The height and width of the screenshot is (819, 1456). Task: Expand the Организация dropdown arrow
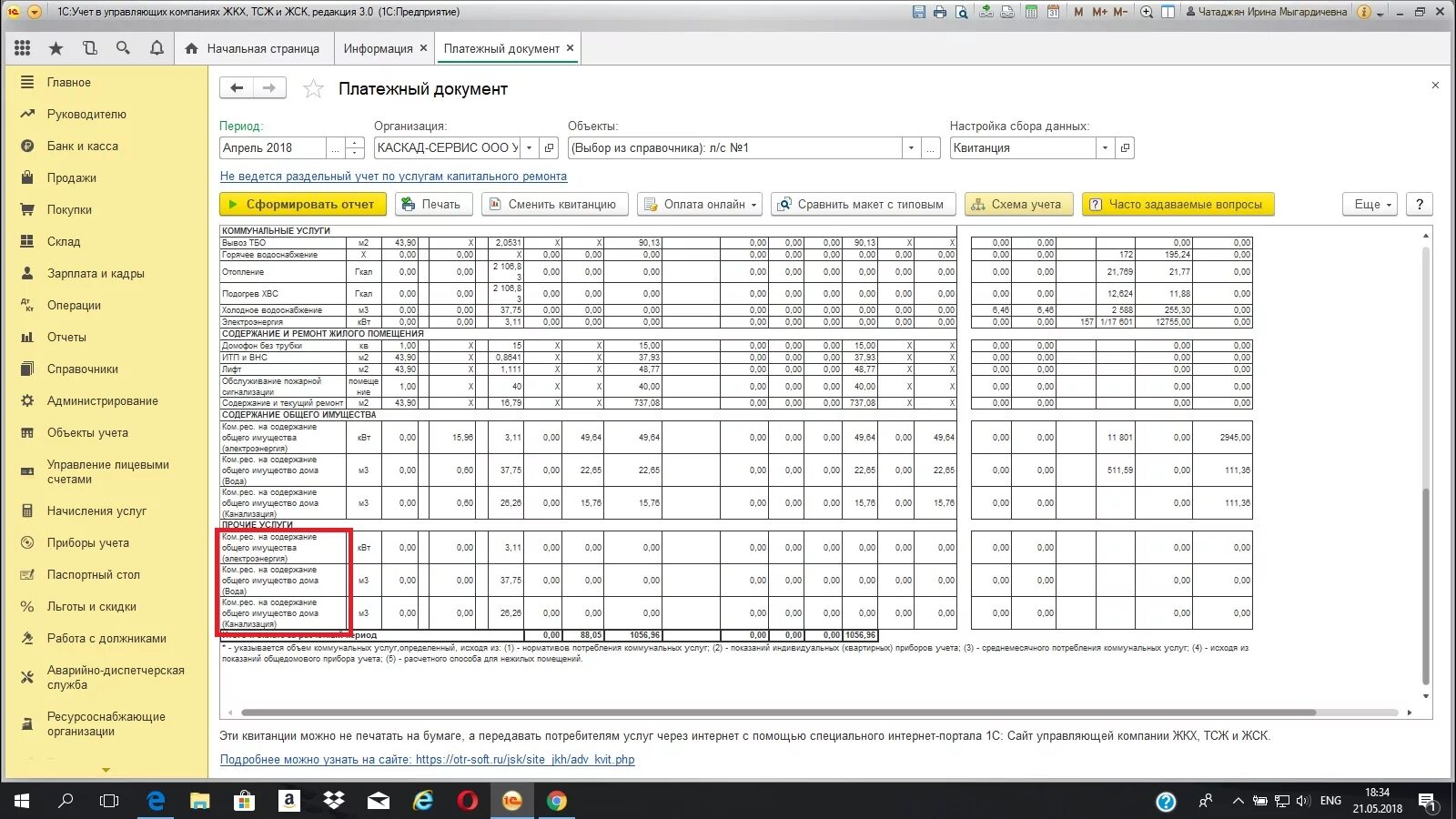(x=529, y=147)
